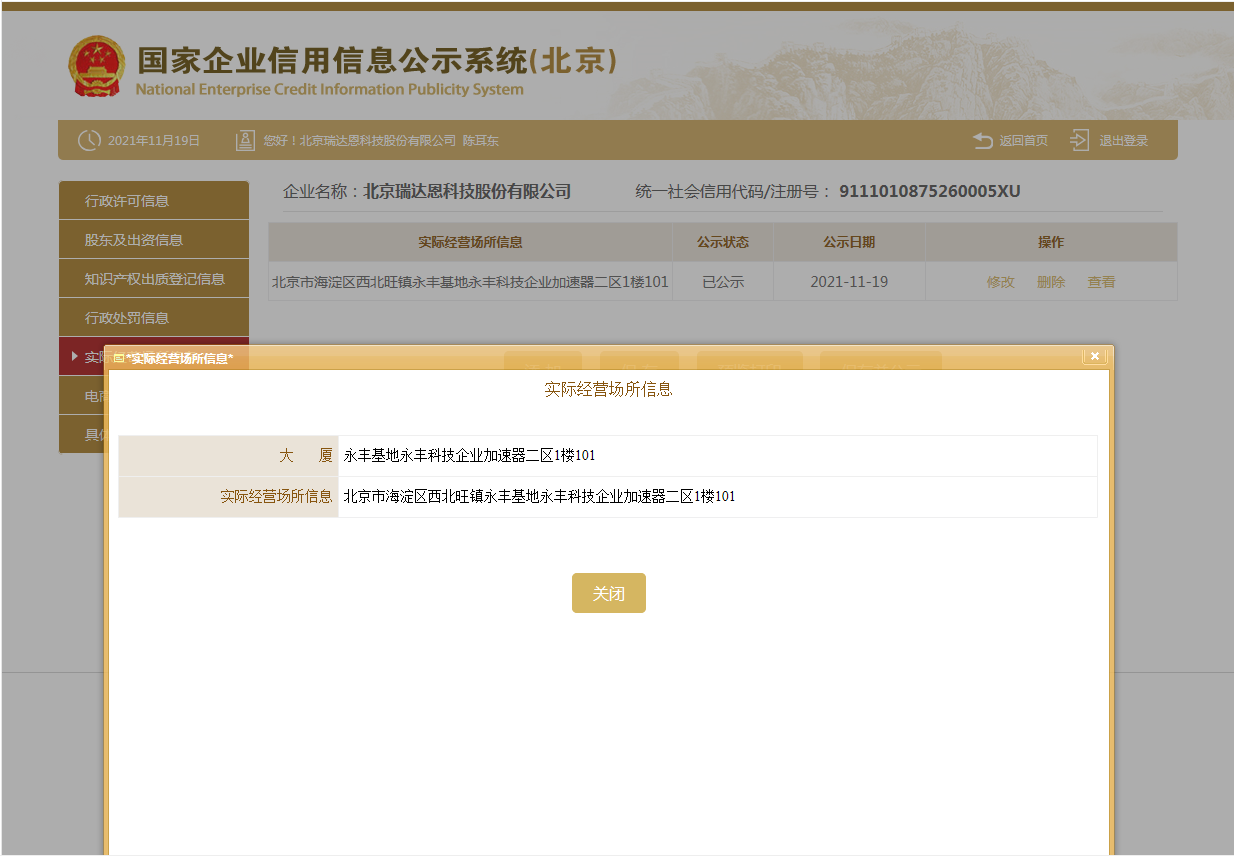
Task: Click the dialog address value starting 北京市海淀区
Action: tap(540, 496)
